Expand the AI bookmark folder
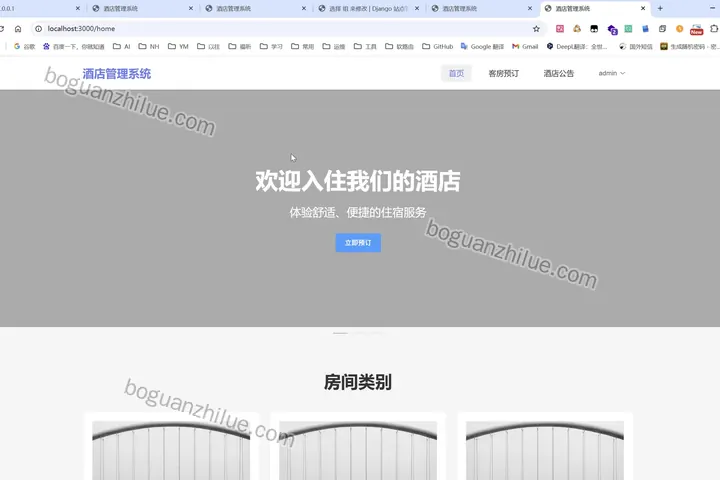720x480 pixels. click(x=122, y=46)
